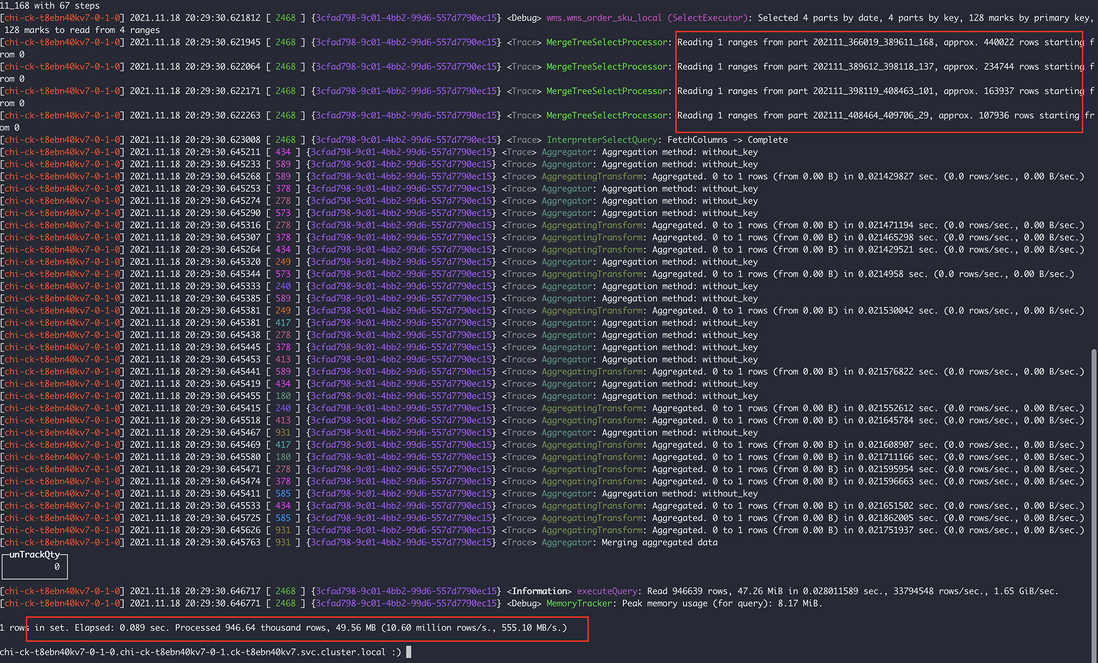Click timestamp '20:29:30.645320'
Screen dimensions: 1098x663
coord(223,262)
